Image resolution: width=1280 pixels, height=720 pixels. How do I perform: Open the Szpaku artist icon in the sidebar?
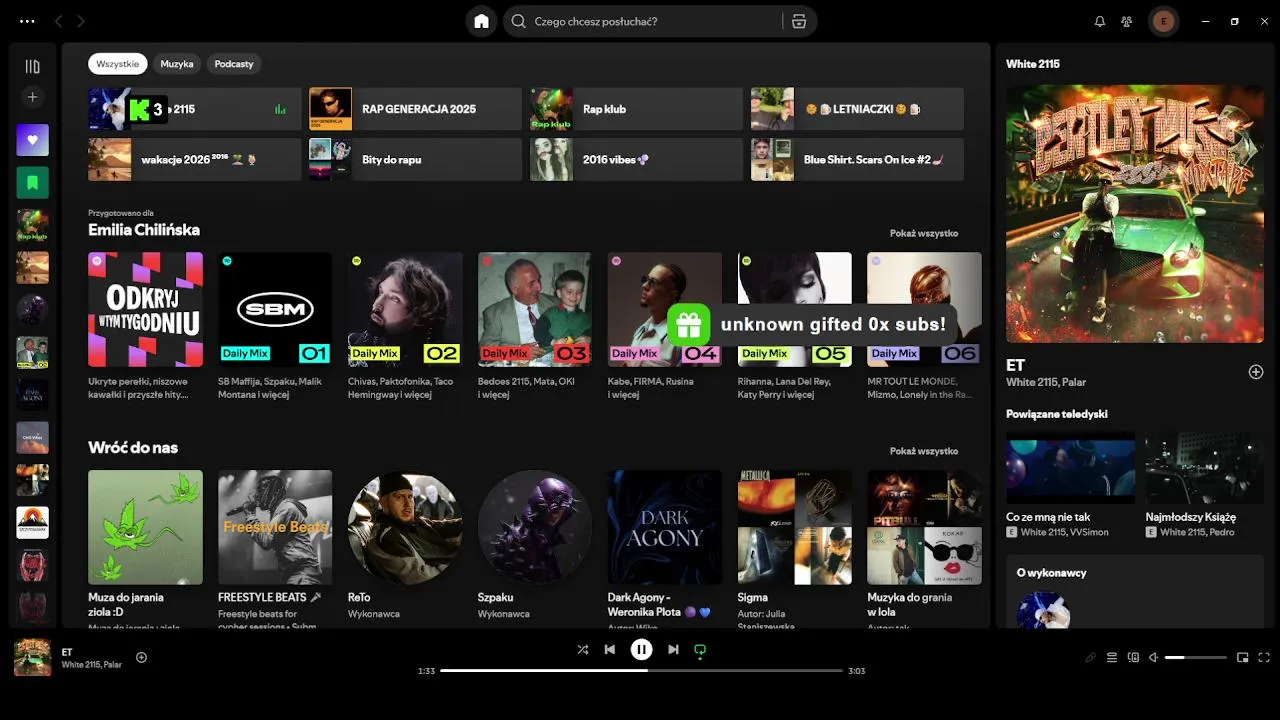click(32, 309)
